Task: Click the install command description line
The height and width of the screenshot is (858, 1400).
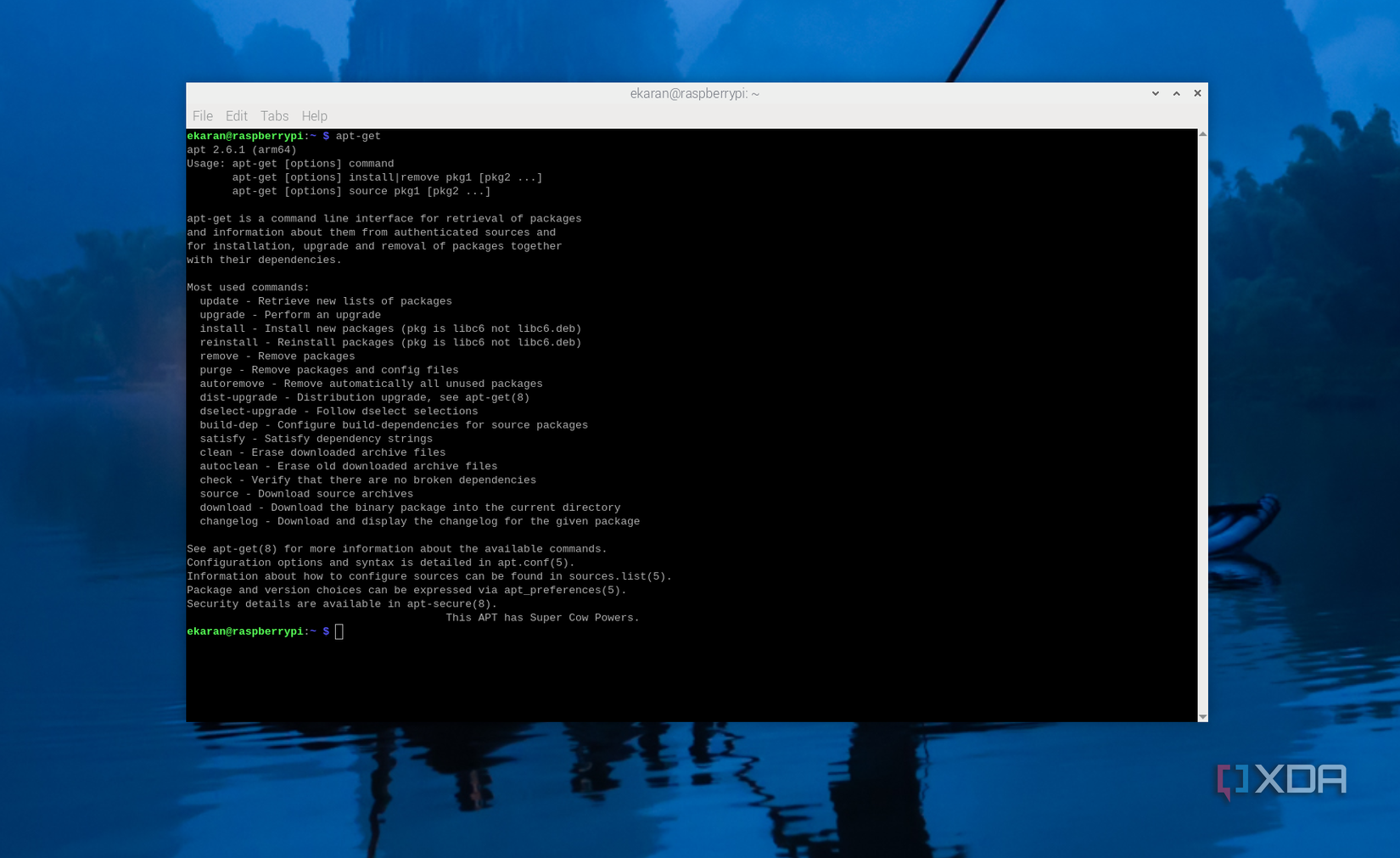Action: coord(389,328)
